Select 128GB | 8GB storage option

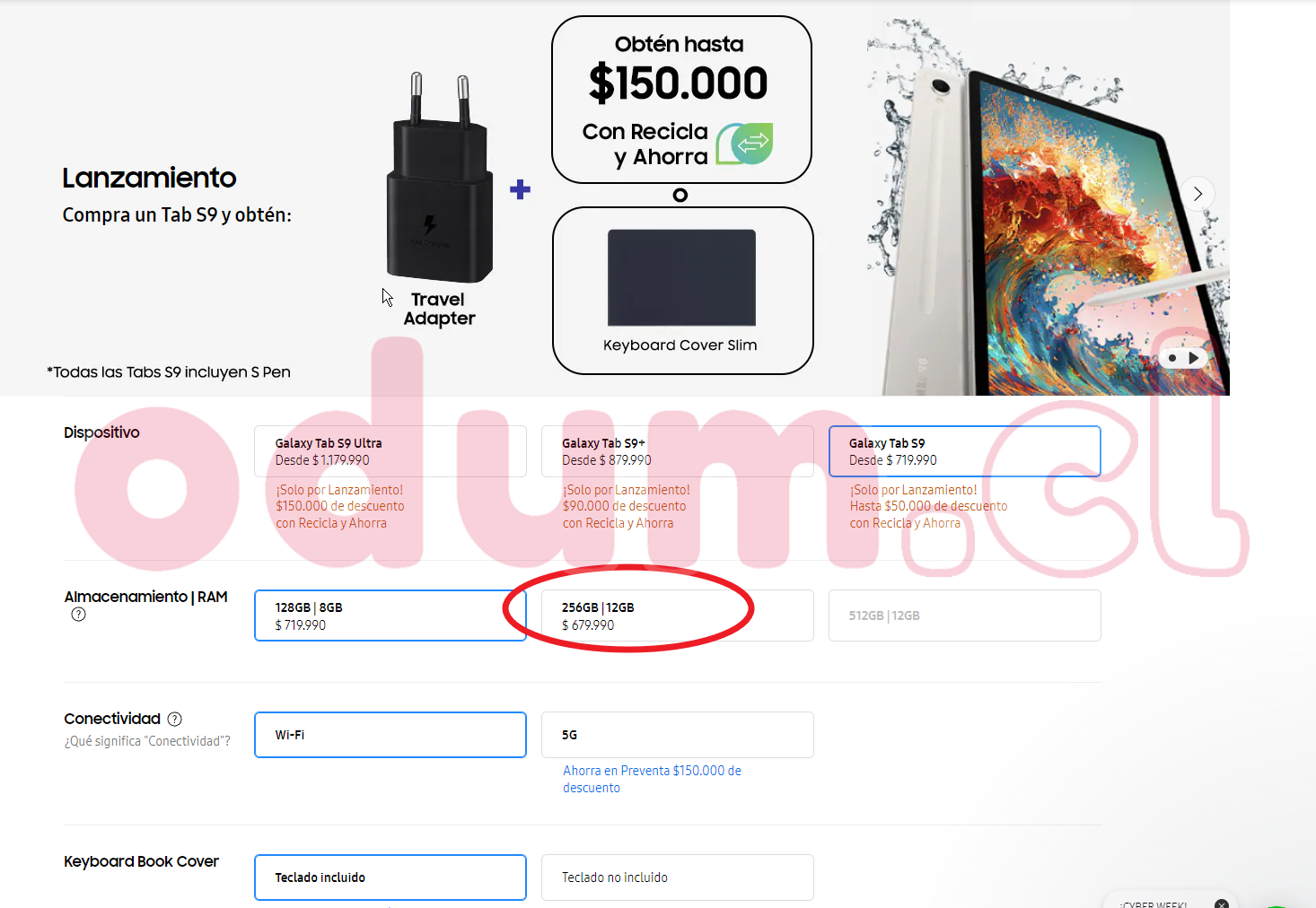390,616
